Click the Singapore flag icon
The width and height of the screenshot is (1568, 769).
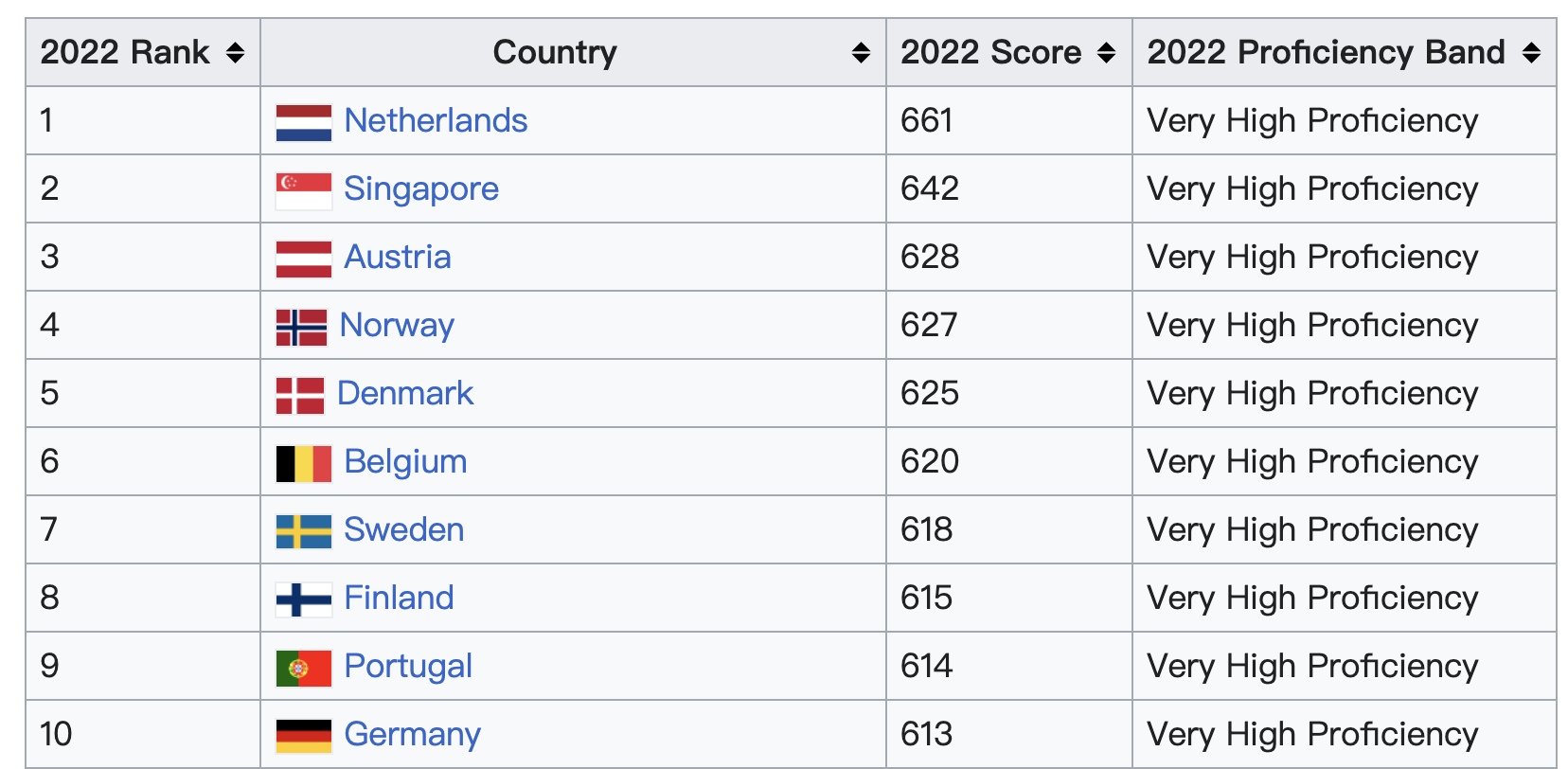coord(303,190)
